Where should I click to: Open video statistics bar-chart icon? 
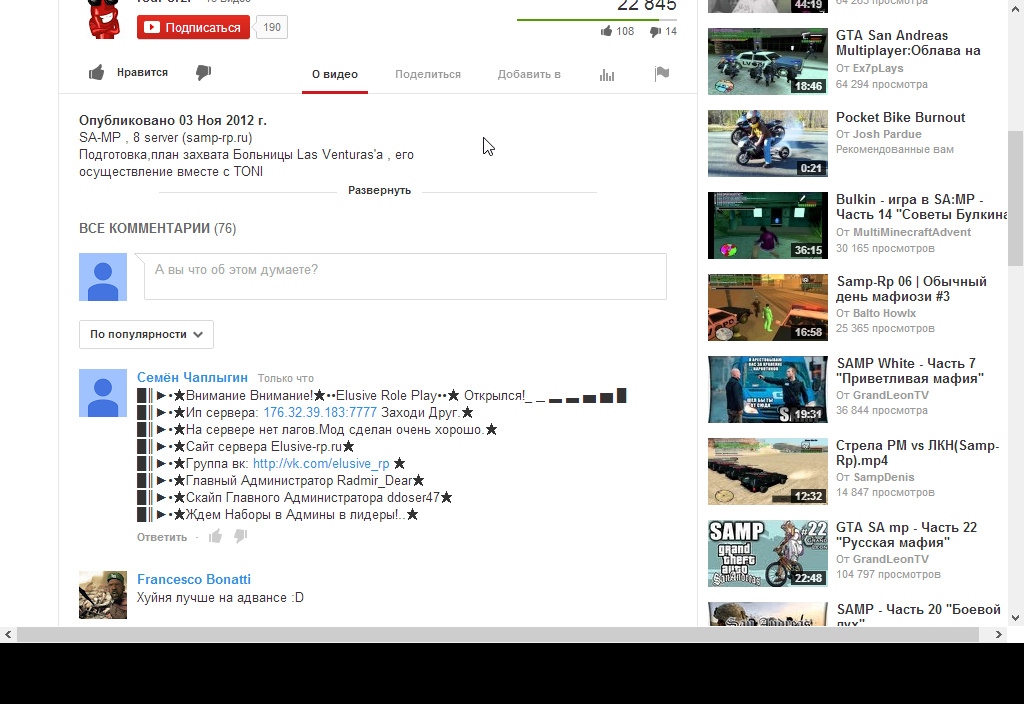[x=607, y=75]
